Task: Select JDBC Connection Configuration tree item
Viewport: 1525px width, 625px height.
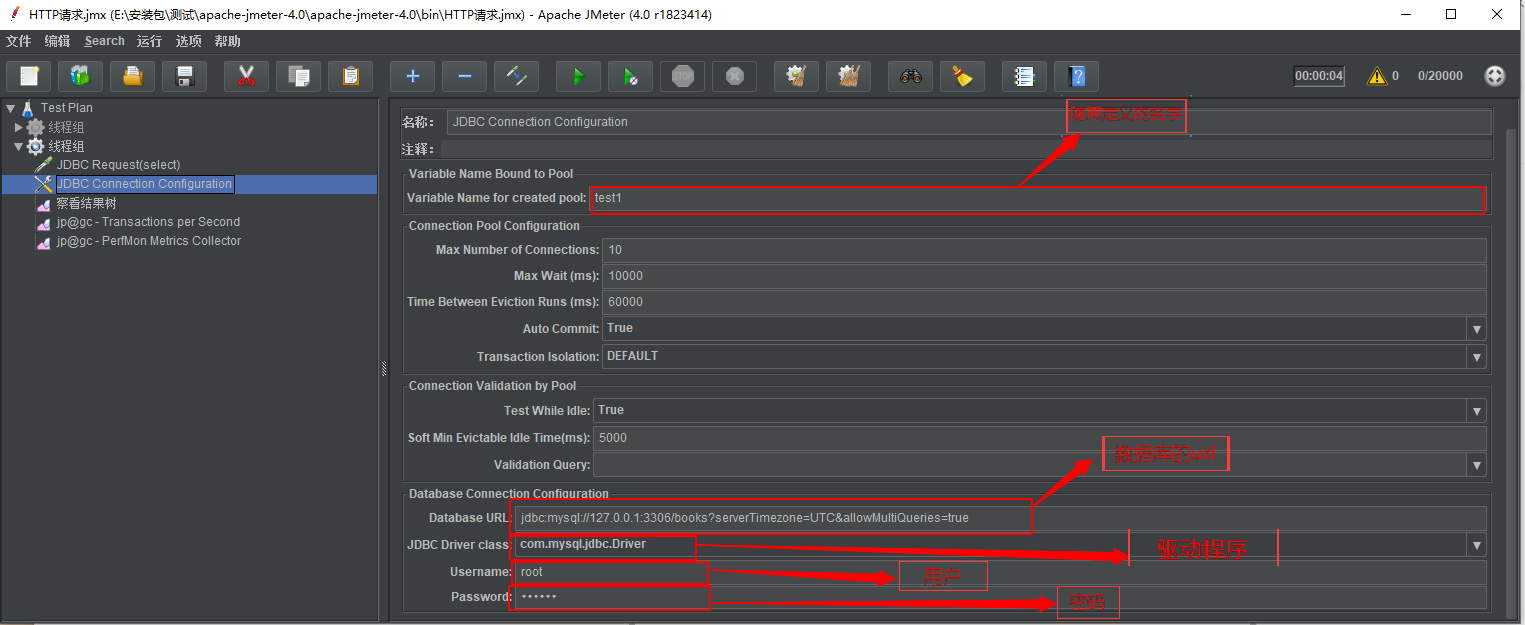Action: (x=144, y=184)
